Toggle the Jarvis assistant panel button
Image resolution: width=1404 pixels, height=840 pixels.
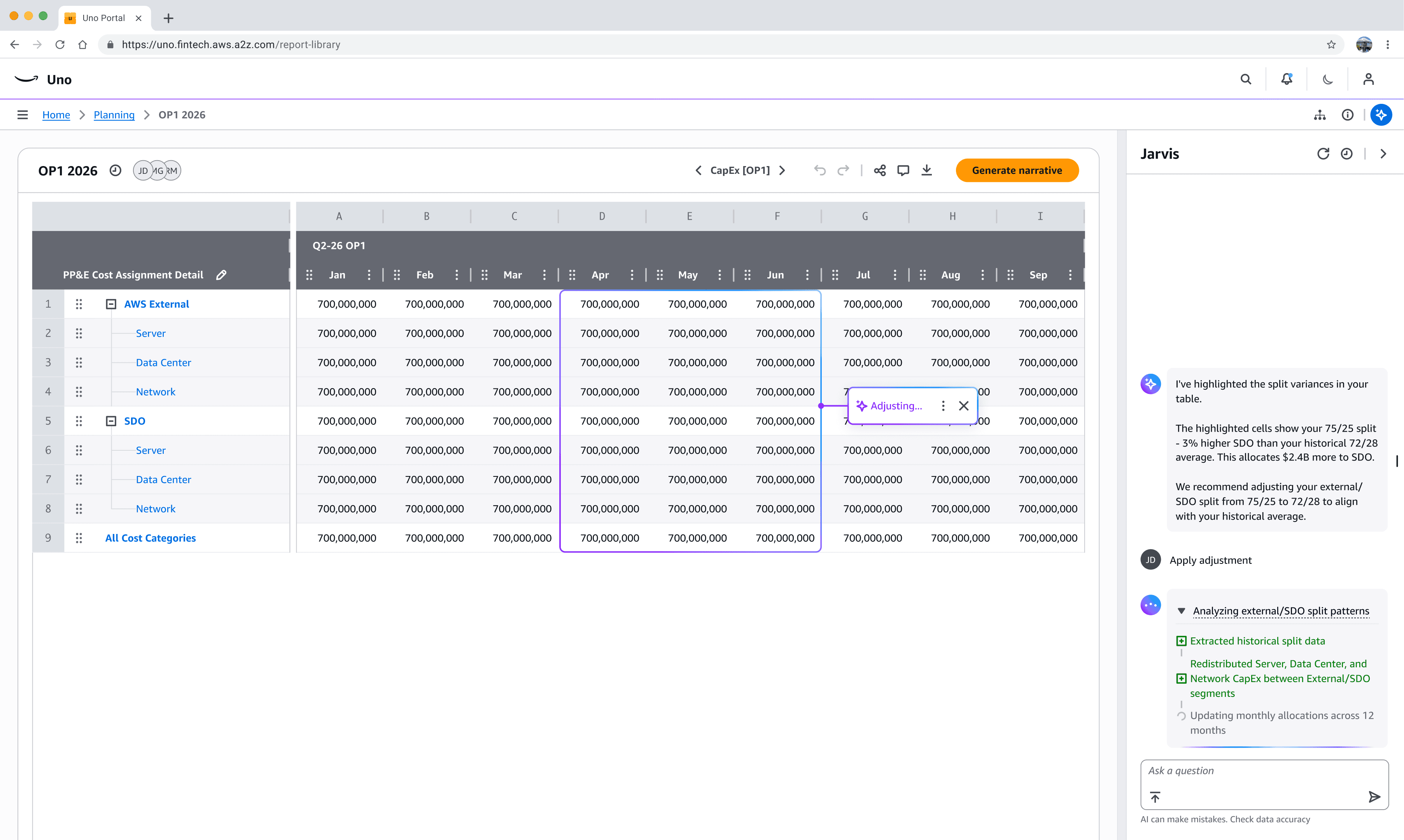pyautogui.click(x=1381, y=115)
